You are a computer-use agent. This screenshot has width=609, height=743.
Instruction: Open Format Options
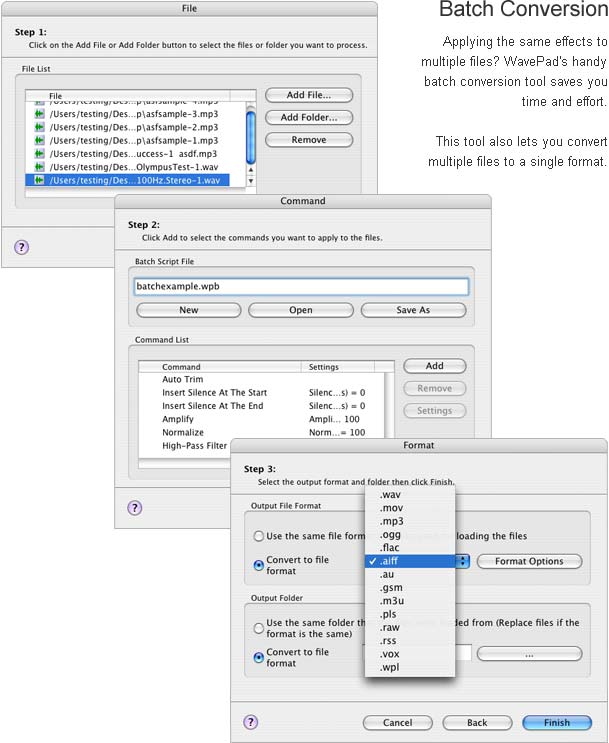coord(529,561)
